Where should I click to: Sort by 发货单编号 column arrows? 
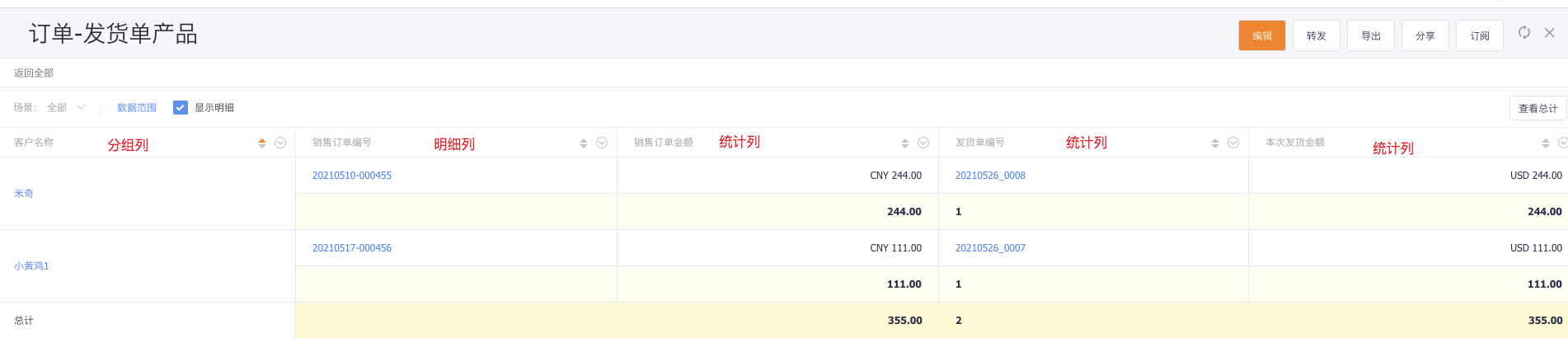coord(1215,143)
